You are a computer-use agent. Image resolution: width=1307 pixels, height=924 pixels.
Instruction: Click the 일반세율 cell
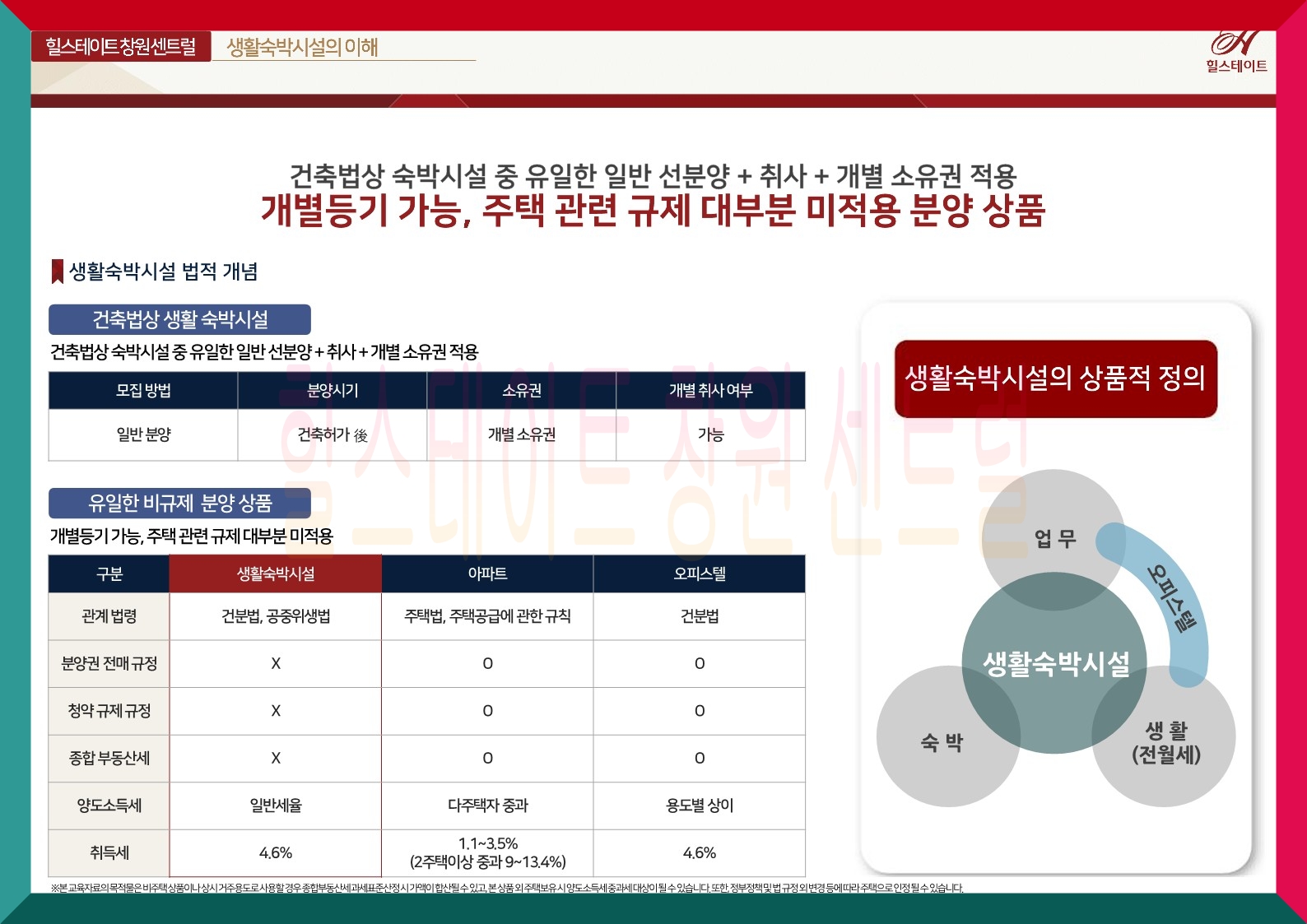[x=276, y=806]
